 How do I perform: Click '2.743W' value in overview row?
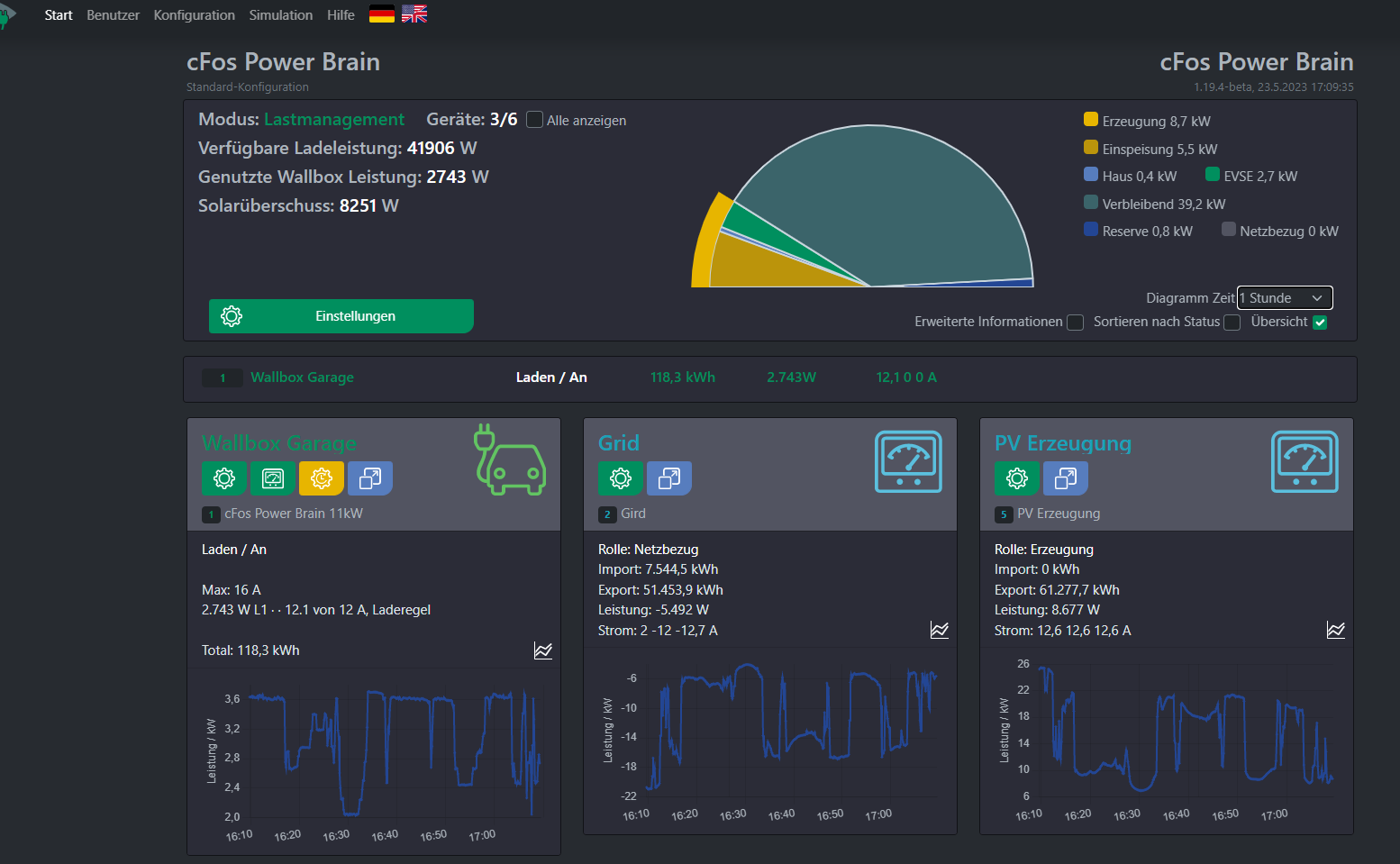click(792, 377)
